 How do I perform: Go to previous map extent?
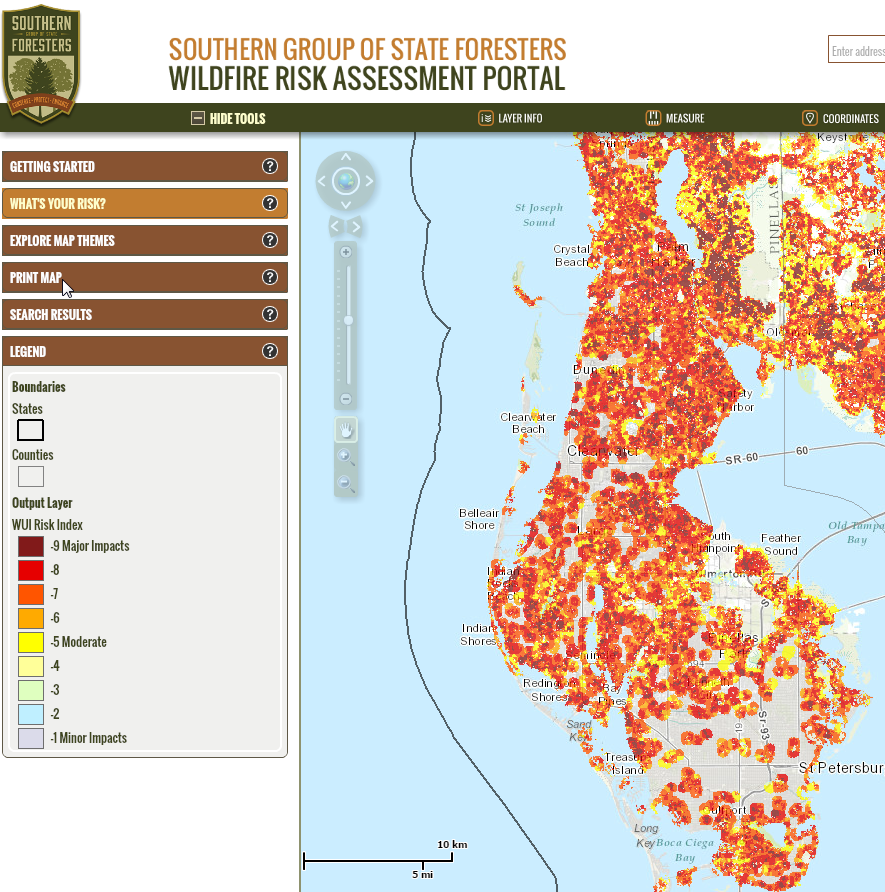tap(335, 226)
